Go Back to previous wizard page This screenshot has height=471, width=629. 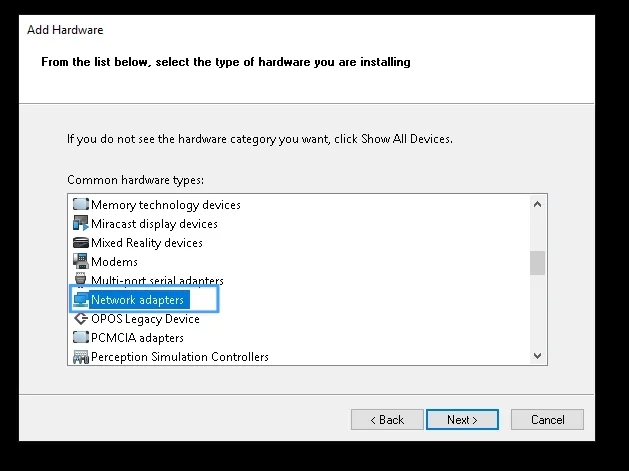pos(387,420)
